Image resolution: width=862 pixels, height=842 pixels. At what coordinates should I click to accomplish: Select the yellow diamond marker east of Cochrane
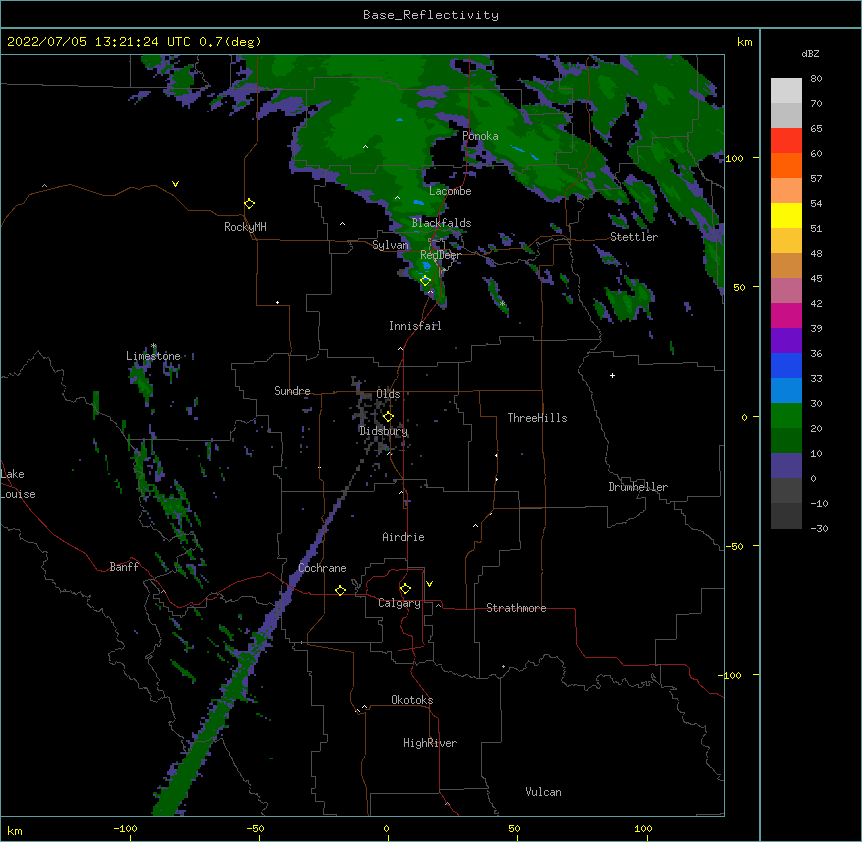(x=340, y=590)
